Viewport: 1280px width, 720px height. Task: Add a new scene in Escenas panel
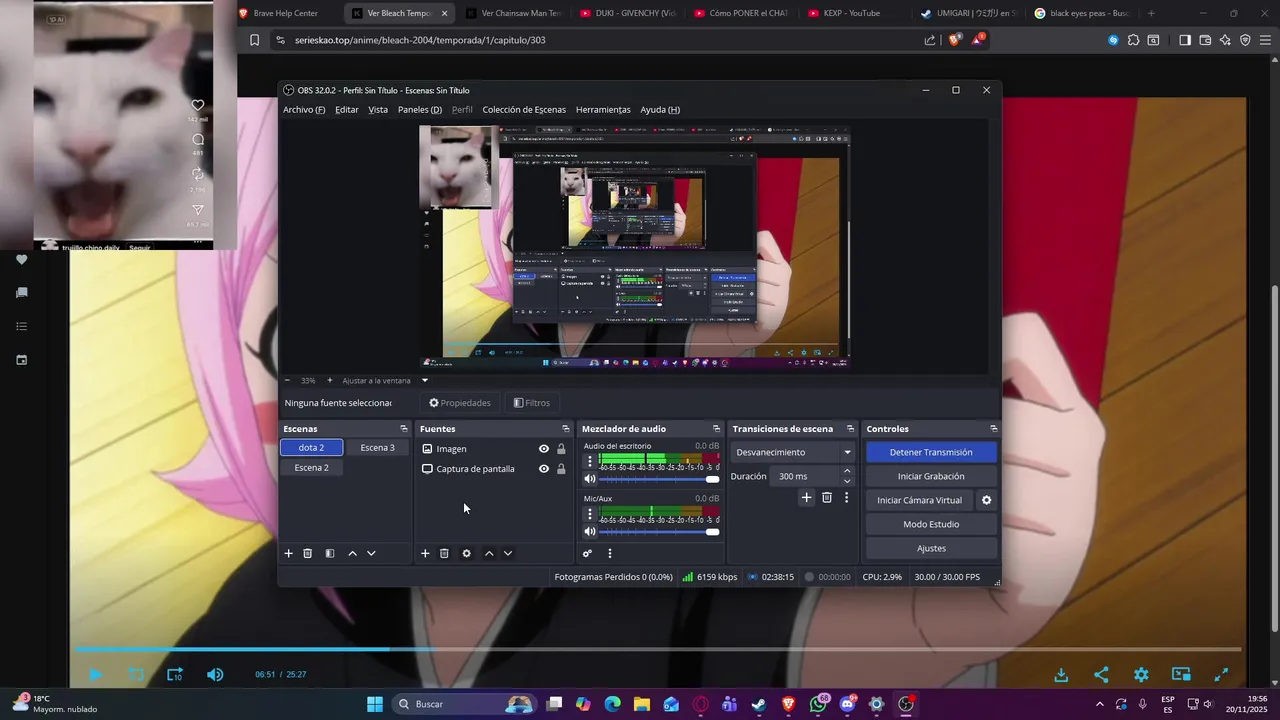click(x=289, y=553)
